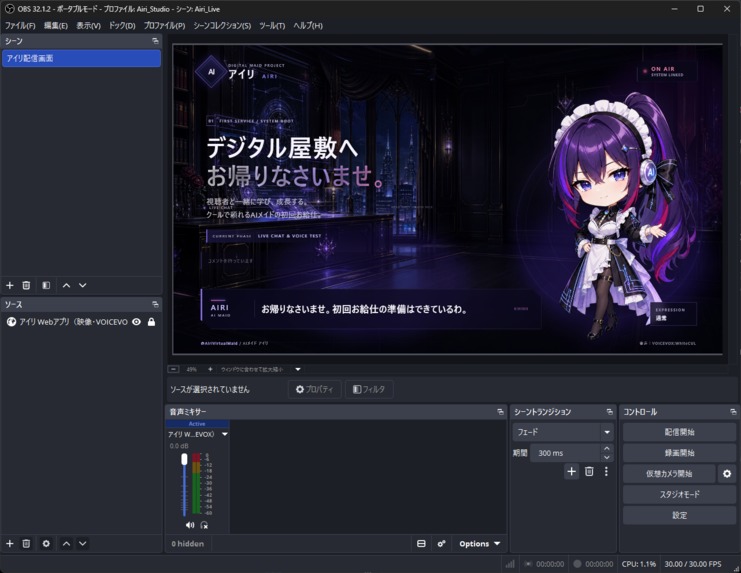Open the mixer Options dropdown
The width and height of the screenshot is (741, 573).
click(479, 544)
